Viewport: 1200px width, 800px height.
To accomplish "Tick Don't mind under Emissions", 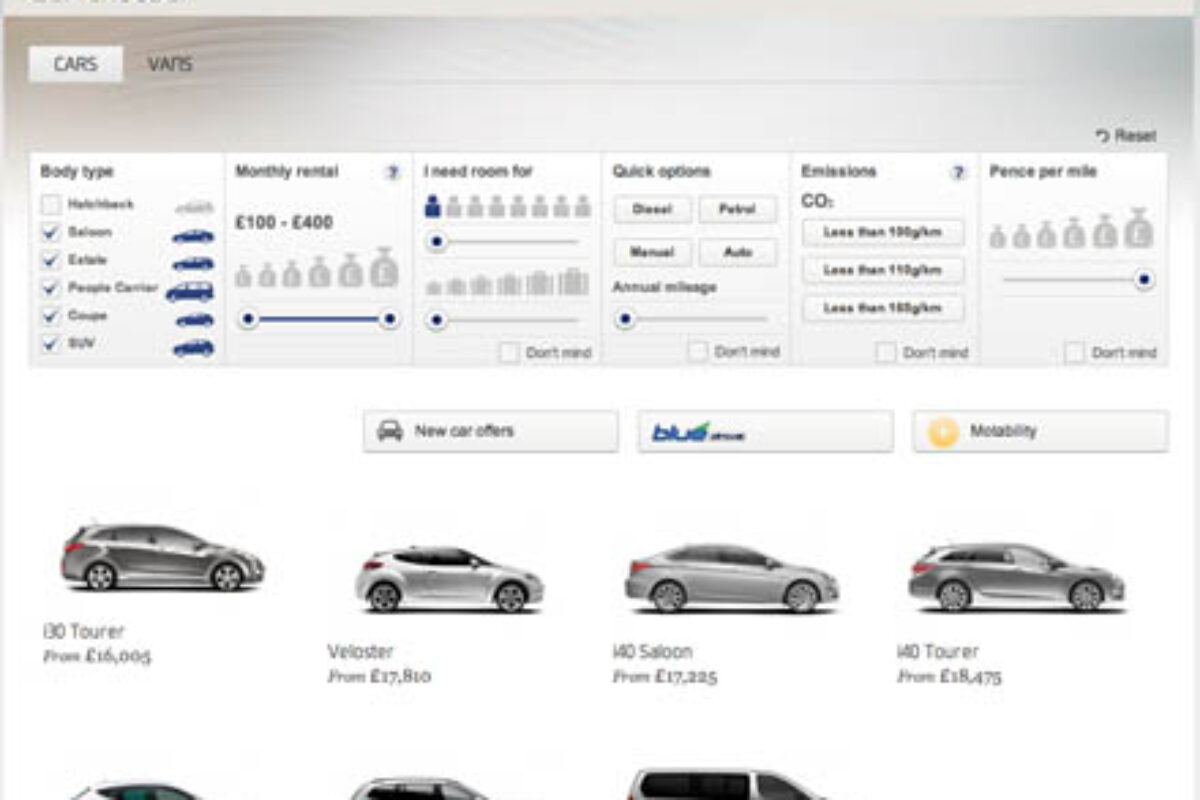I will point(886,352).
